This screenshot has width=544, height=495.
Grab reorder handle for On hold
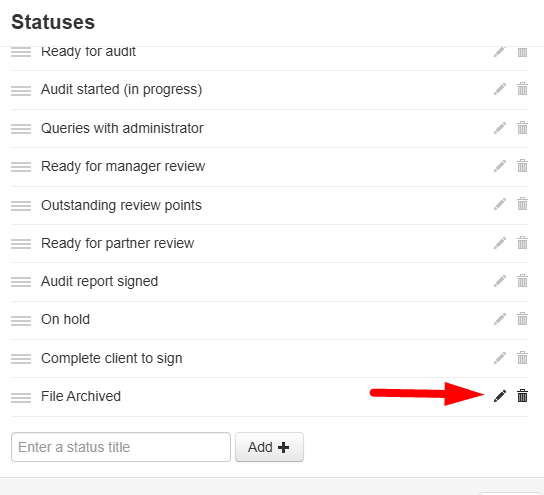(21, 321)
